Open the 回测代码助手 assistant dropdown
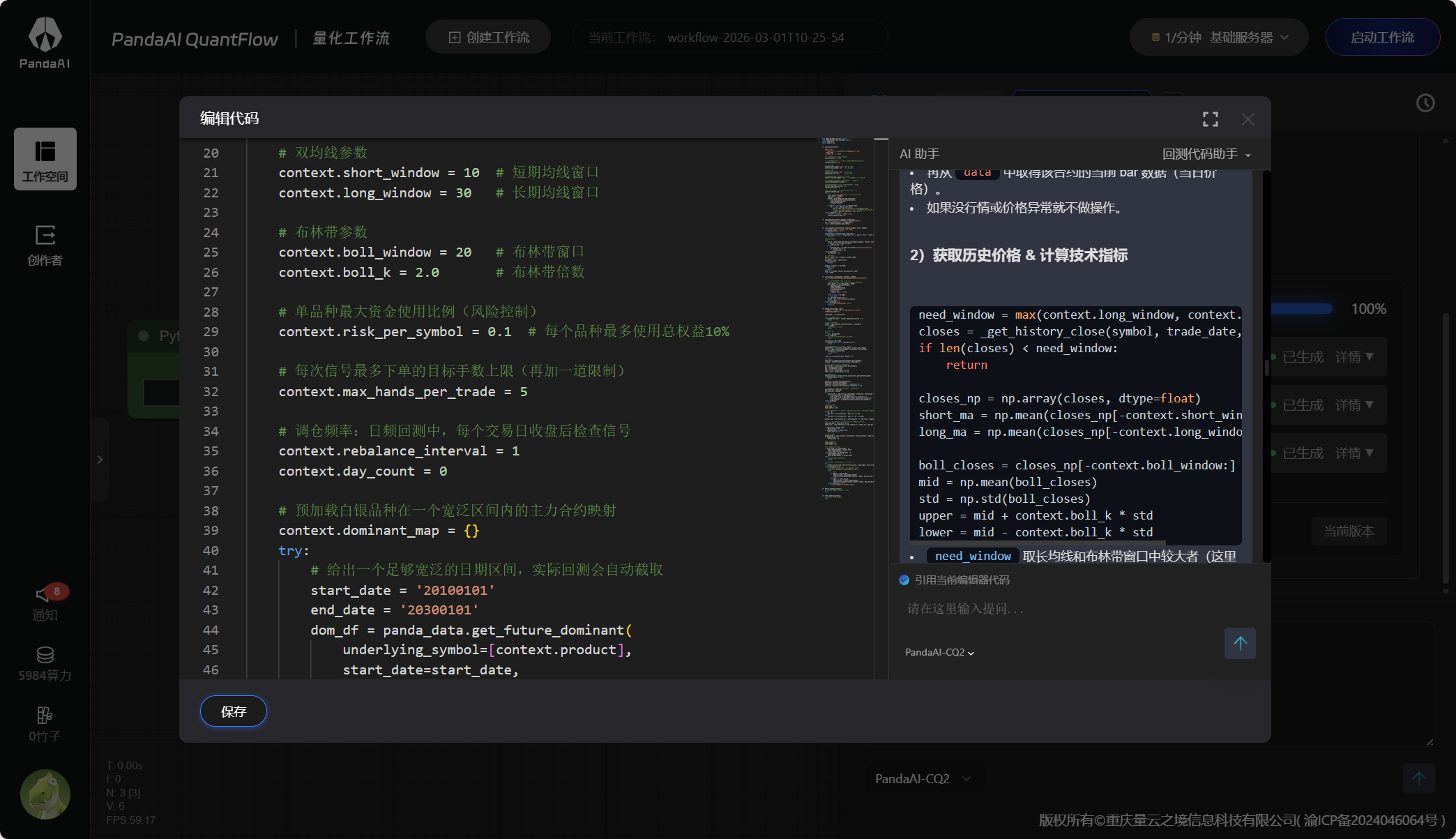This screenshot has height=839, width=1456. (1206, 154)
